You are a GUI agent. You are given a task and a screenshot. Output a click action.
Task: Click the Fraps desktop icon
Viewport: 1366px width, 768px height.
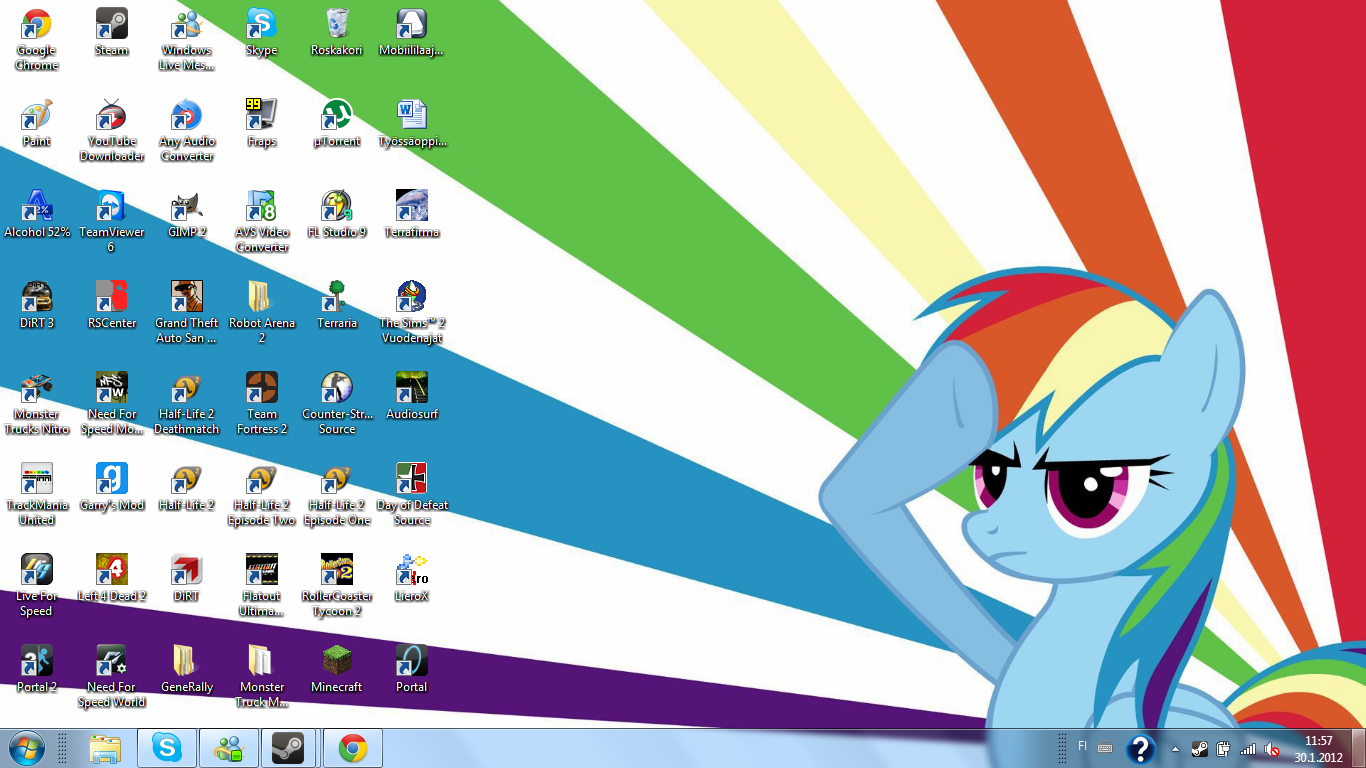(x=262, y=124)
